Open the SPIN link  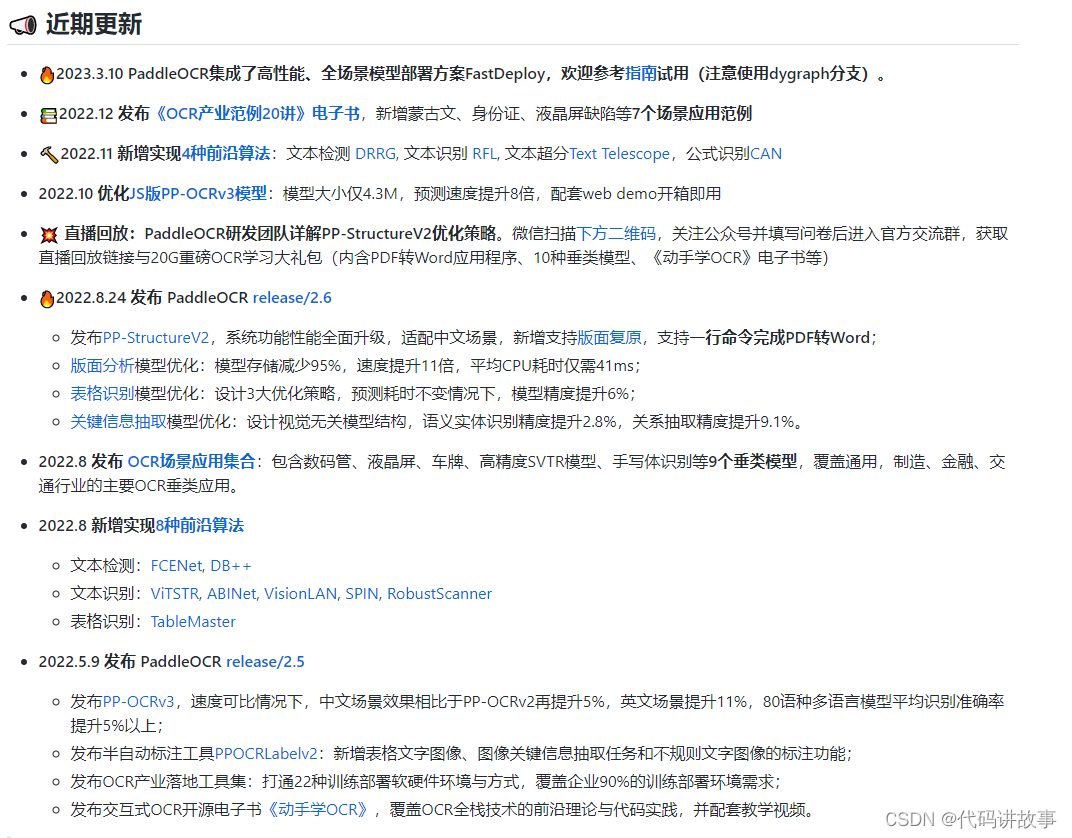(362, 594)
